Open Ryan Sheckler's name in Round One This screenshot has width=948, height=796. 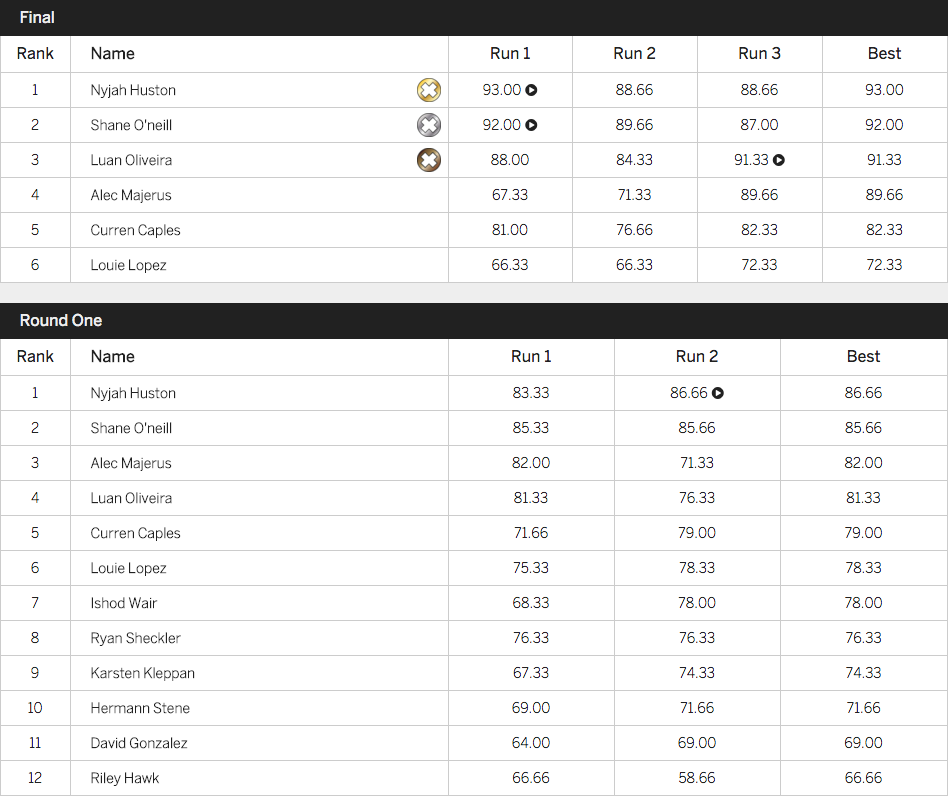[x=135, y=638]
